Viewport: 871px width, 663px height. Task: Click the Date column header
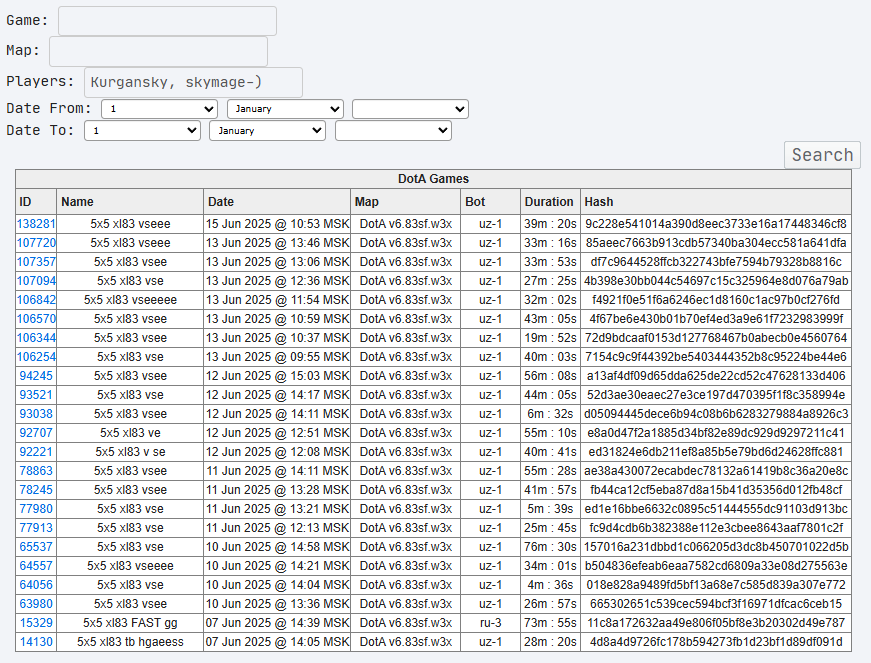pos(277,202)
